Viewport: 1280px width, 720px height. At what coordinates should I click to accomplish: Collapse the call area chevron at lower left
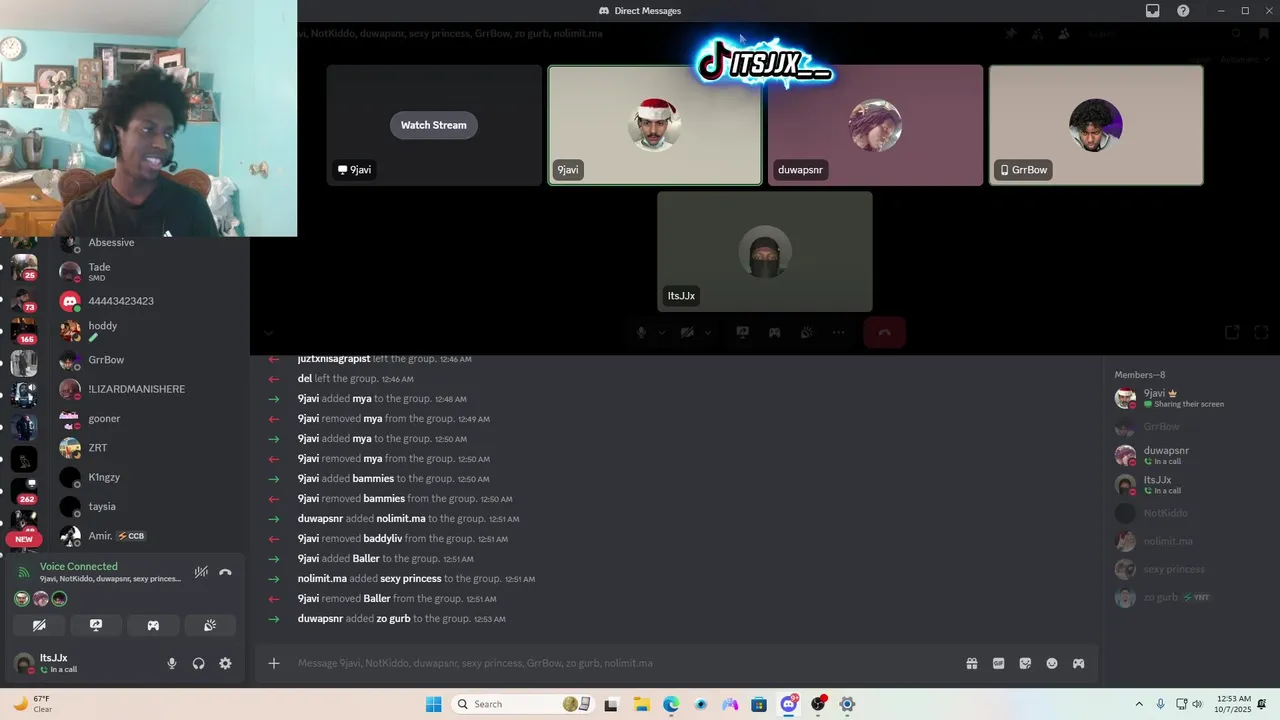[268, 333]
